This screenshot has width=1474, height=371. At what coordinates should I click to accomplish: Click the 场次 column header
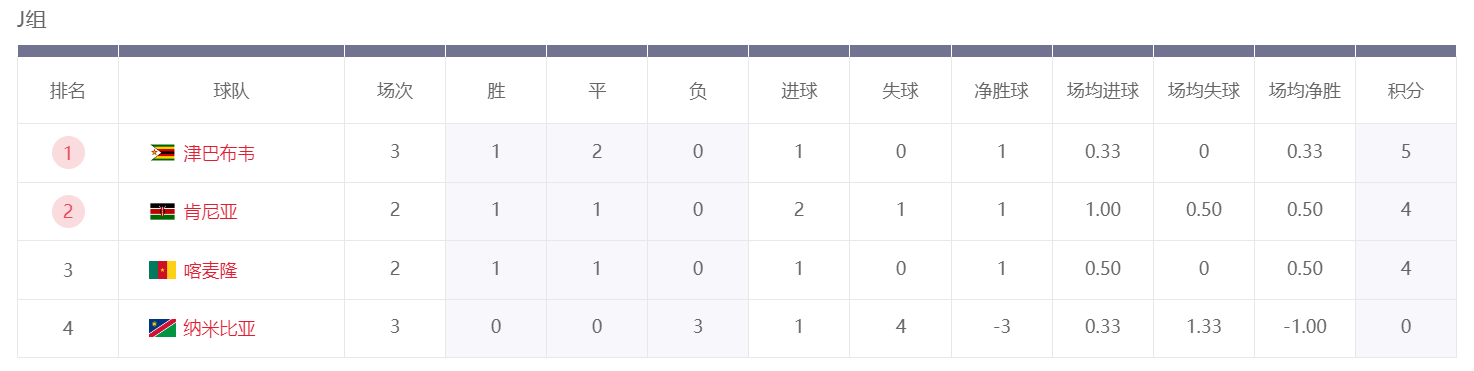tap(395, 91)
